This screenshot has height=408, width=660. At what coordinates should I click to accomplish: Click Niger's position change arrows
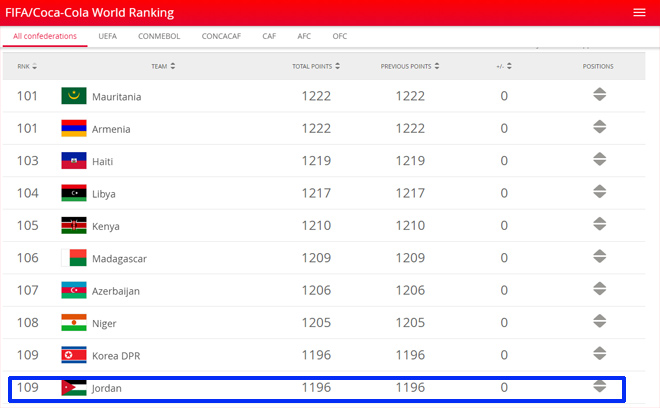(599, 322)
